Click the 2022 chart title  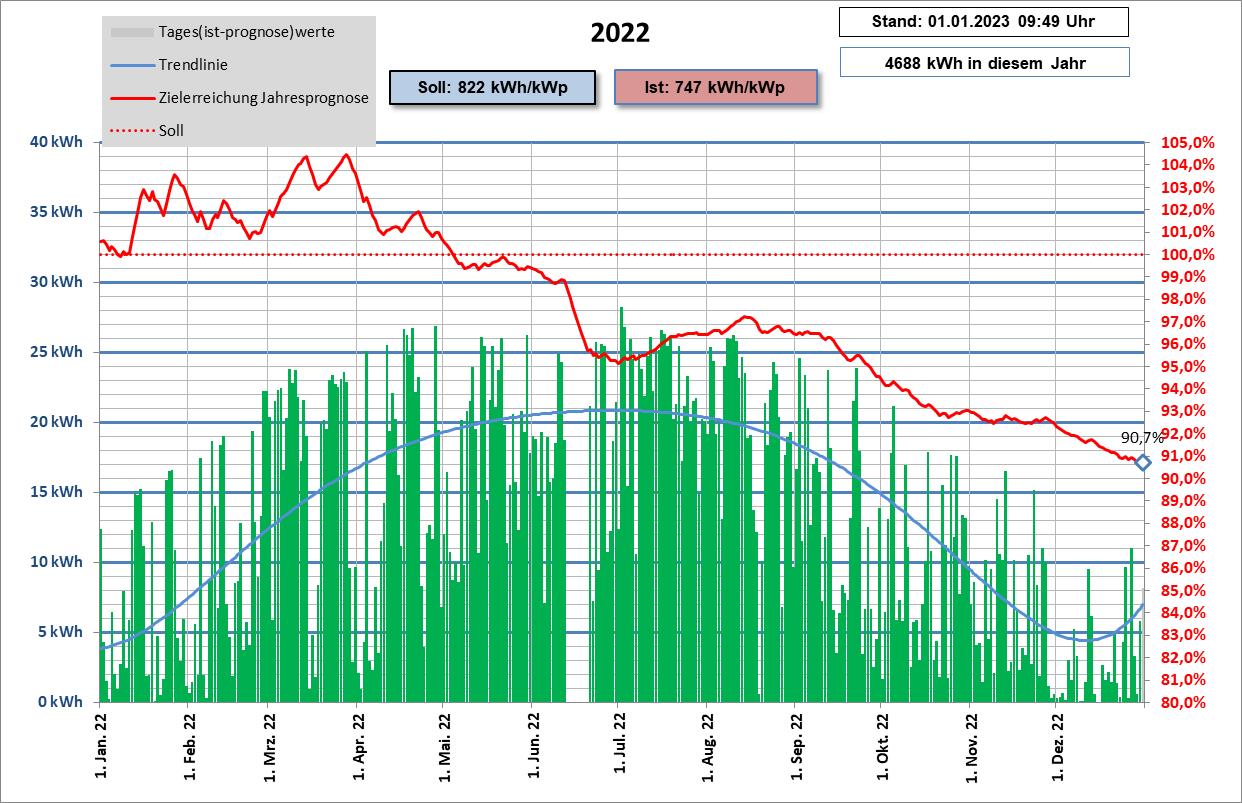tap(620, 33)
